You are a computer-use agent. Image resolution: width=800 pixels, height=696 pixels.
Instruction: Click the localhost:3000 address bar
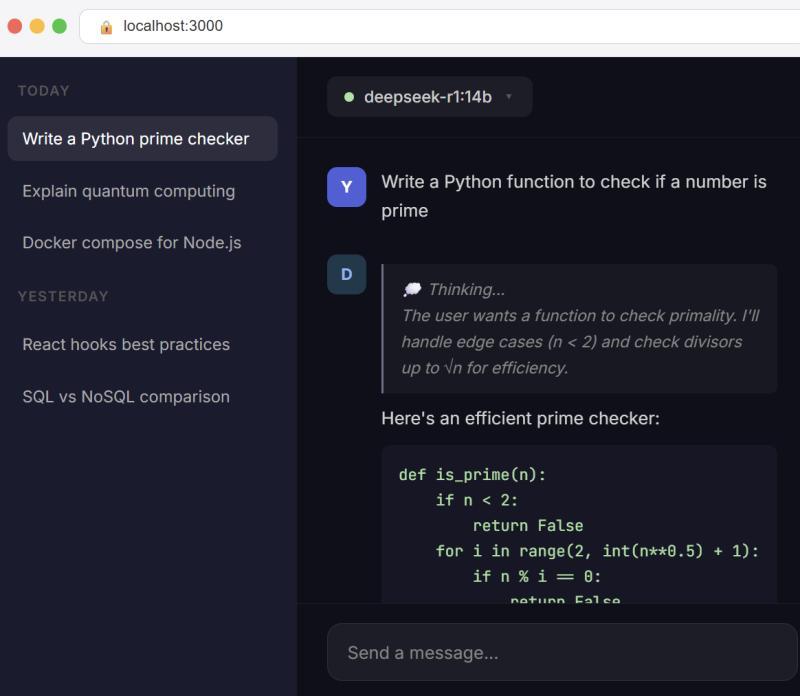pos(400,27)
